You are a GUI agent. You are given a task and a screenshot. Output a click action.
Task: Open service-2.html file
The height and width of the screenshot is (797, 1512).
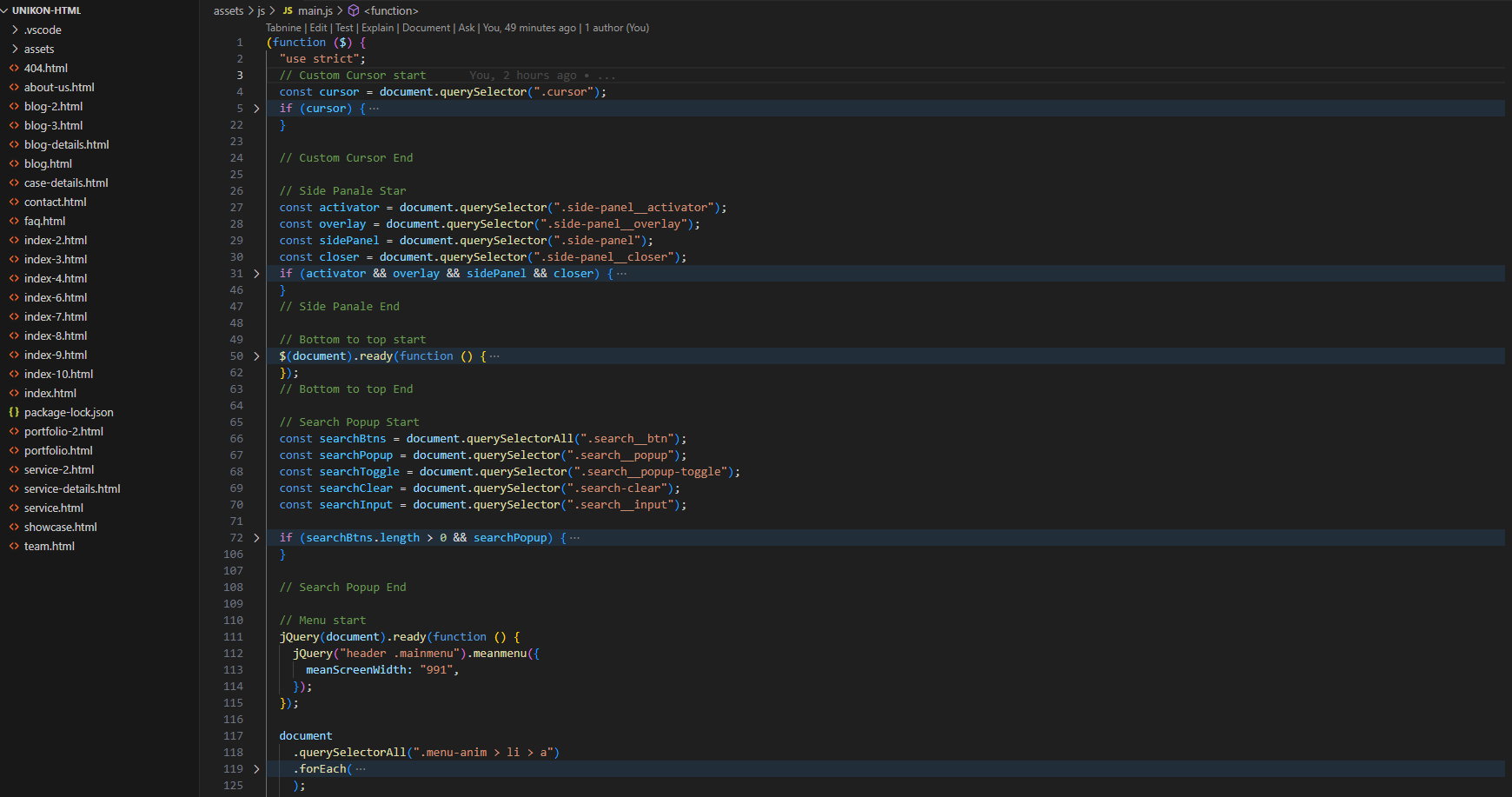point(59,469)
